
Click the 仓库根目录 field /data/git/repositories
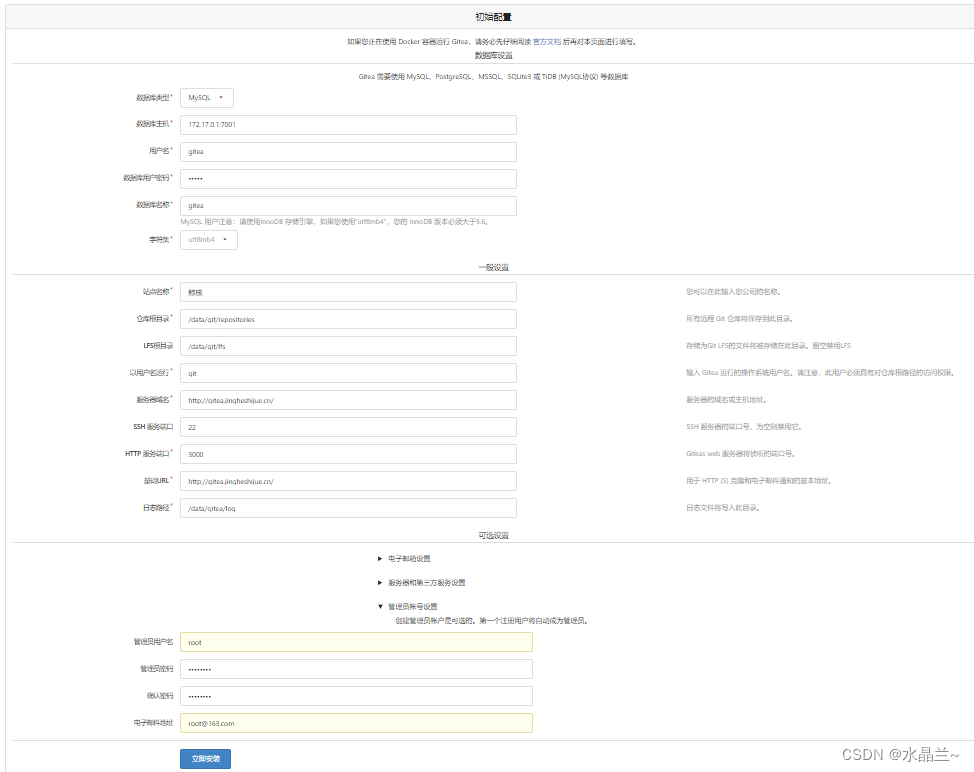tap(348, 319)
